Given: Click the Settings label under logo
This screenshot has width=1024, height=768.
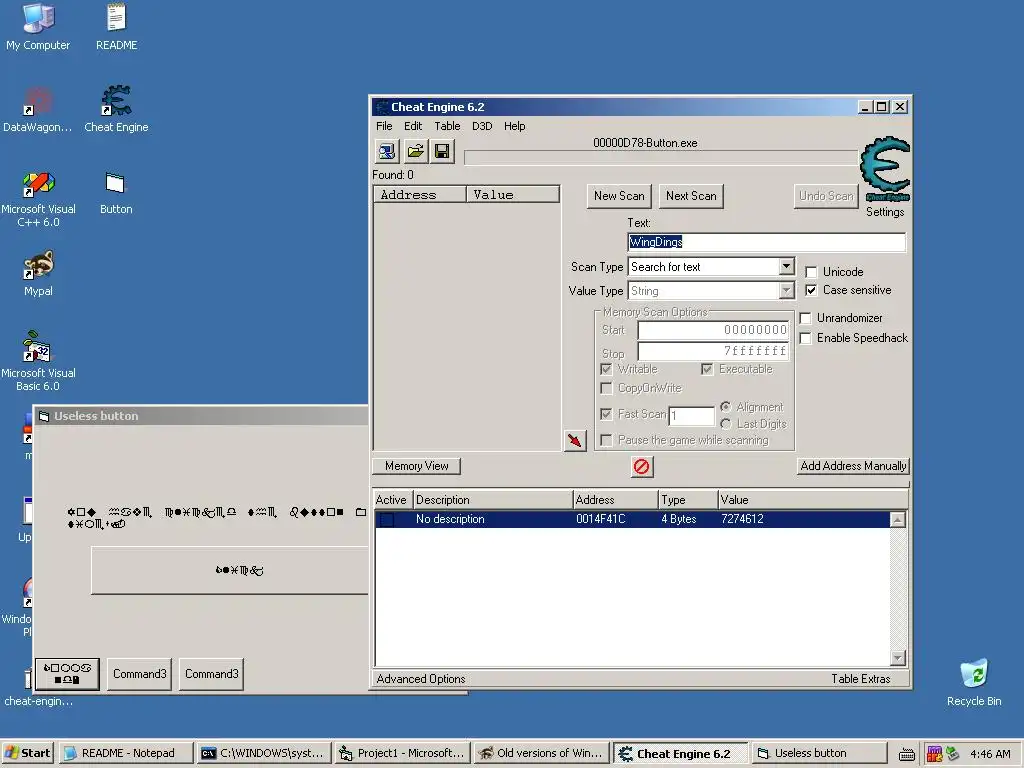Looking at the screenshot, I should click(x=885, y=212).
